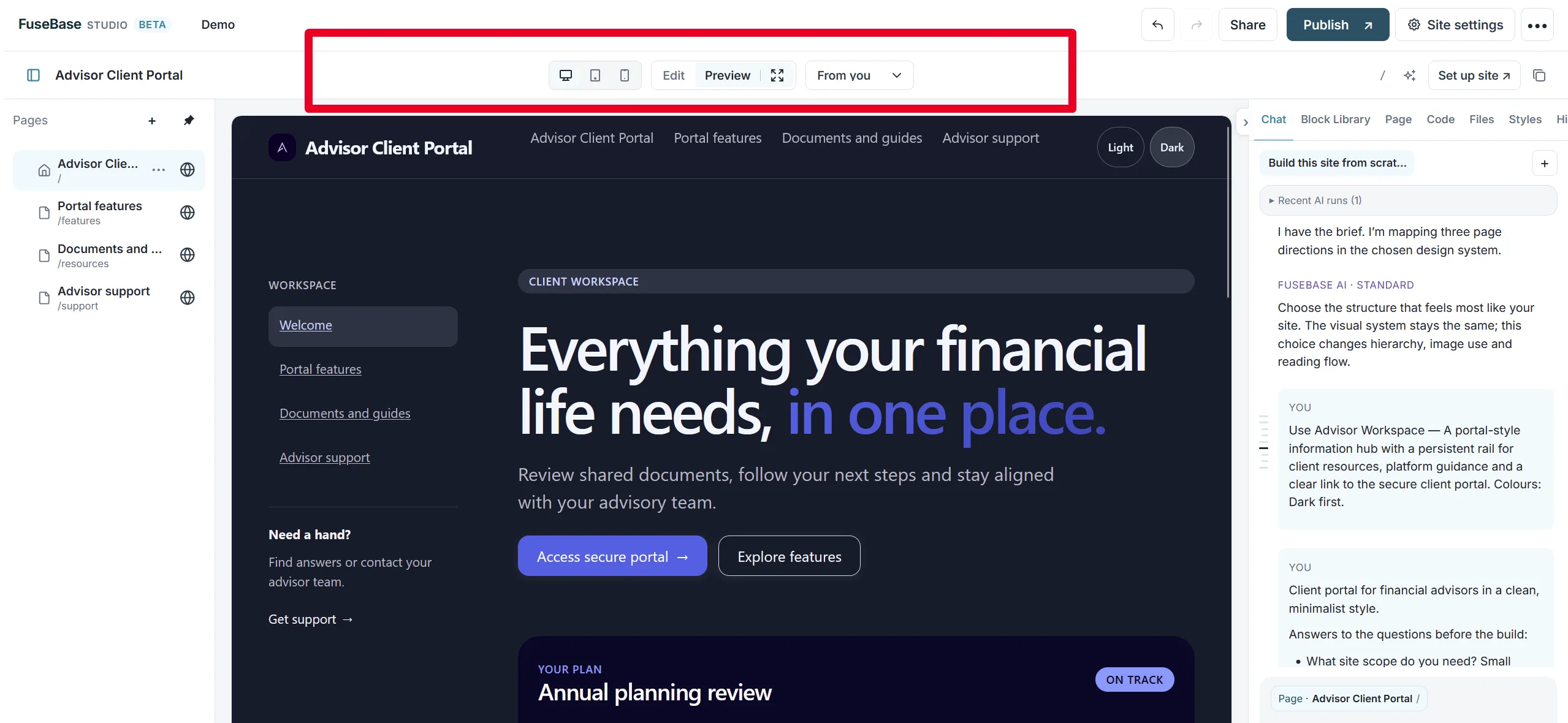Image resolution: width=1568 pixels, height=723 pixels.
Task: Click globe icon for Advisor Clie... home page
Action: pyautogui.click(x=188, y=170)
